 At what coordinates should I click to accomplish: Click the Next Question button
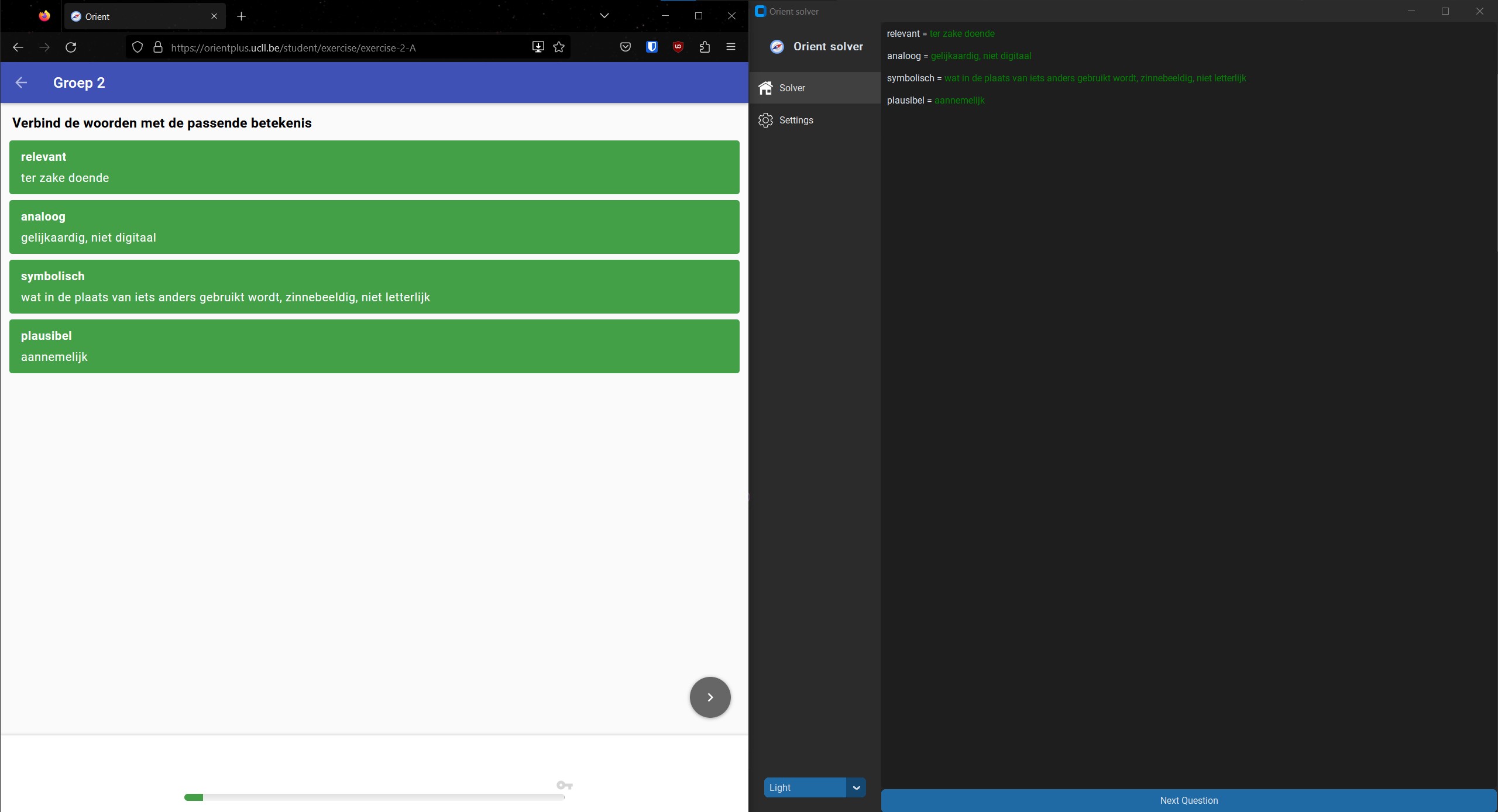click(1189, 800)
